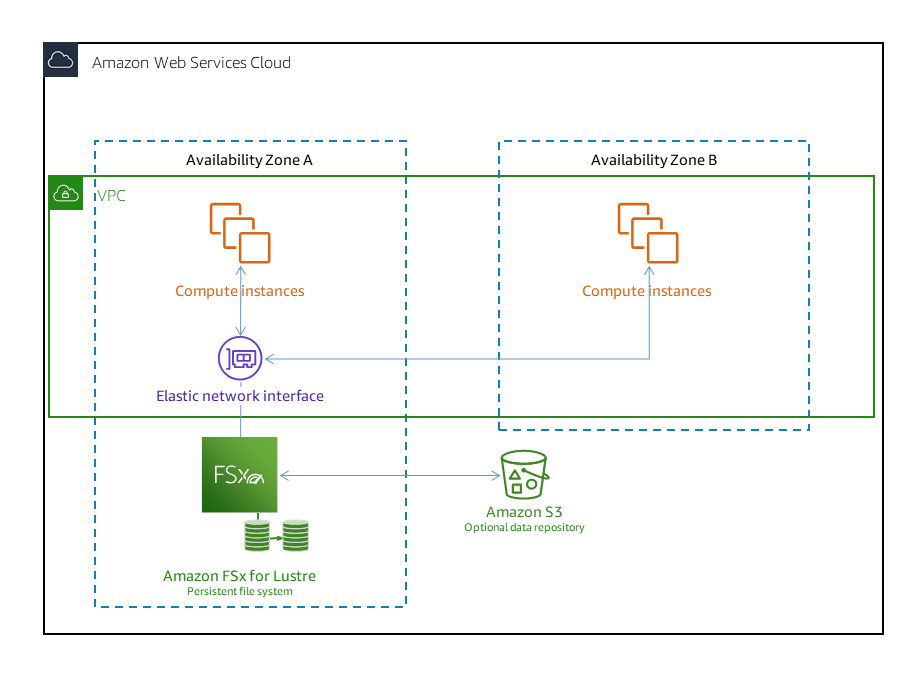
Task: Click the left storage disk stack icon
Action: [258, 536]
